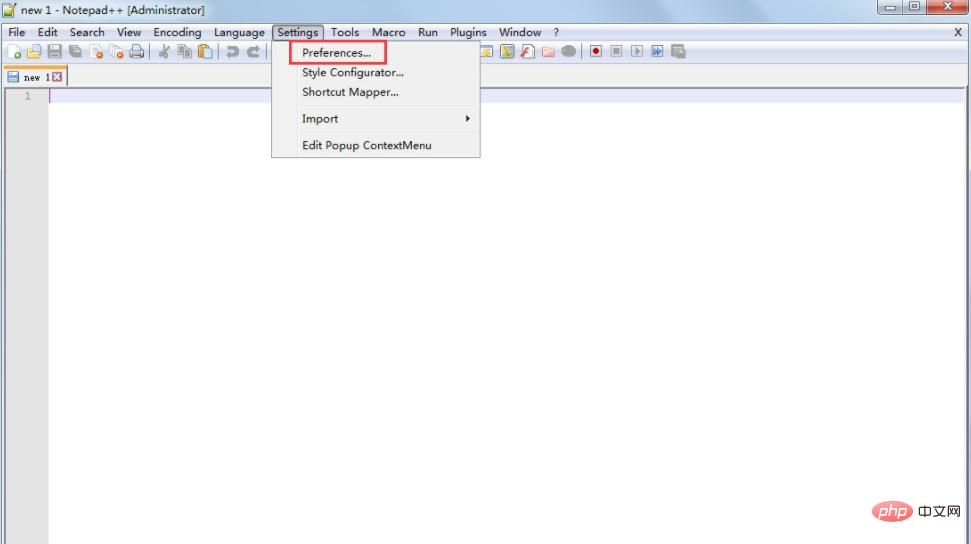The width and height of the screenshot is (971, 544).
Task: Select Shortcut Mapper... menu entry
Action: pos(376,92)
